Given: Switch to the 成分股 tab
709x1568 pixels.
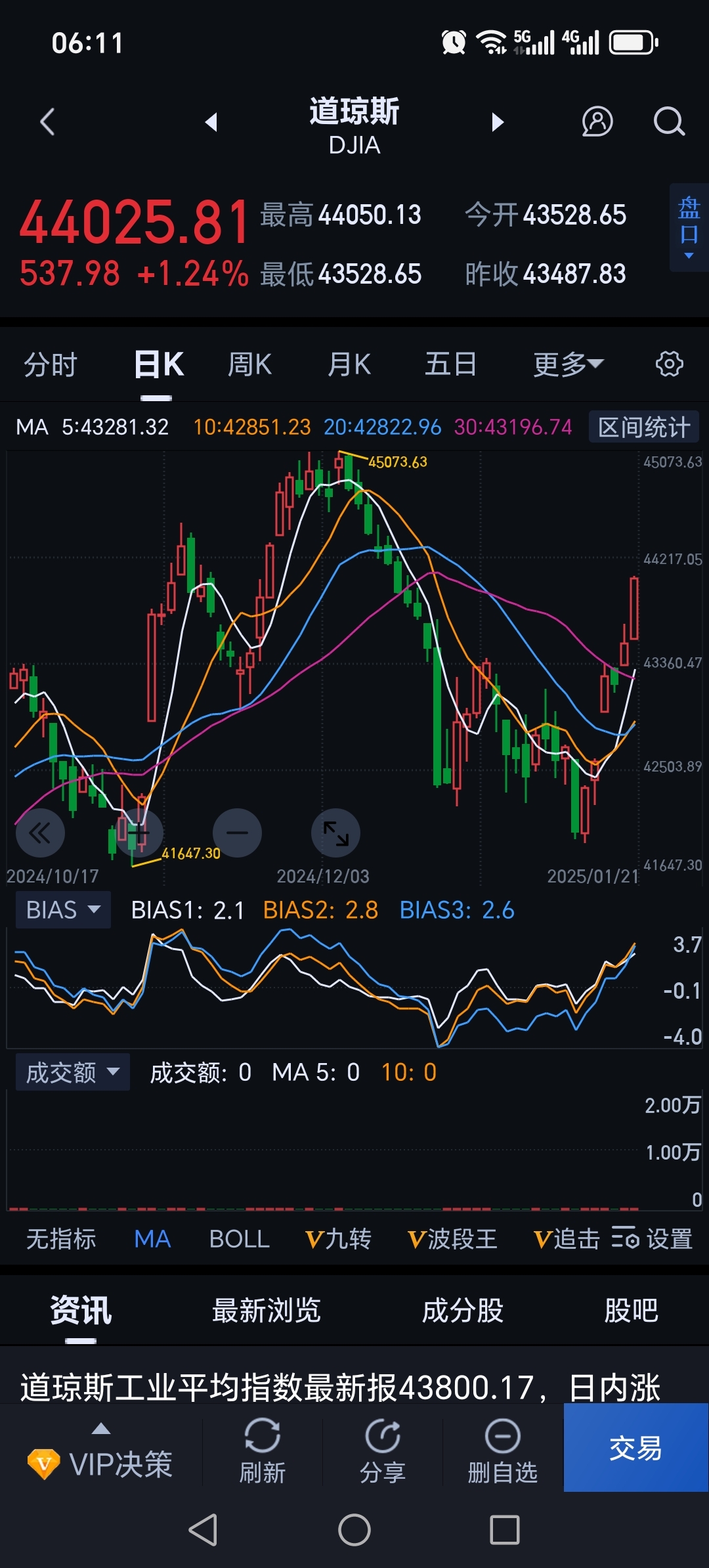Looking at the screenshot, I should click(x=462, y=1311).
